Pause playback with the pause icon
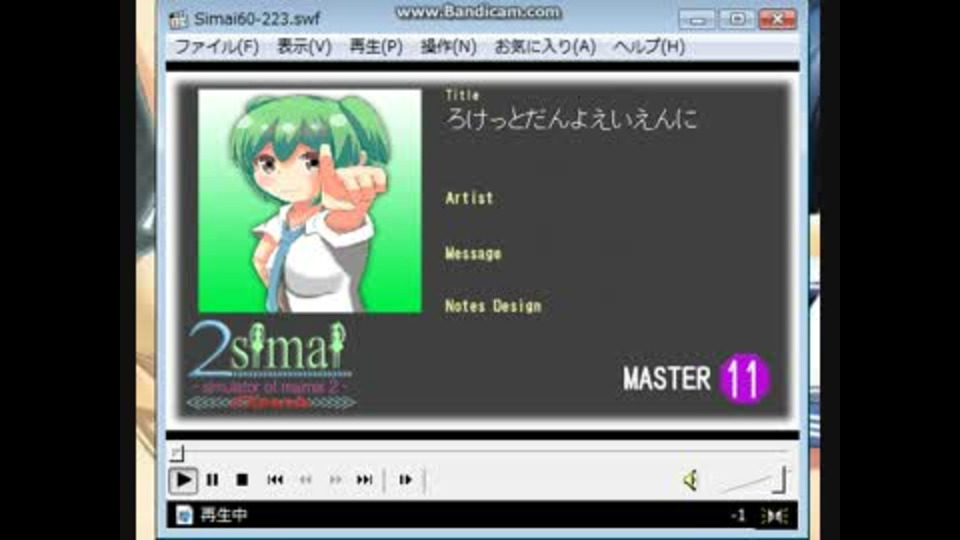The height and width of the screenshot is (540, 960). tap(212, 480)
